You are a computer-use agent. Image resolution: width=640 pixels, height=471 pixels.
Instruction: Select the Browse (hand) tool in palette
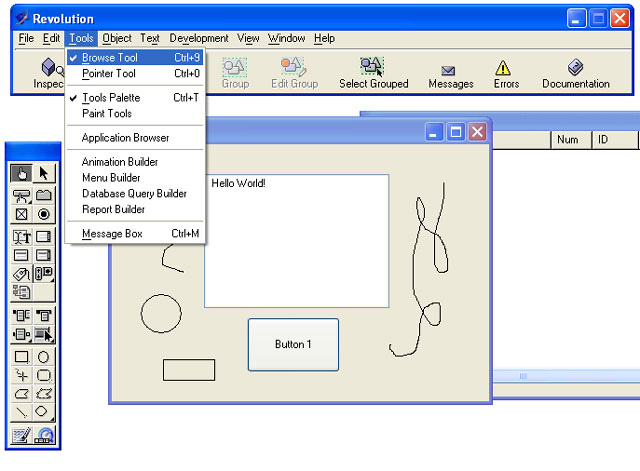click(21, 173)
